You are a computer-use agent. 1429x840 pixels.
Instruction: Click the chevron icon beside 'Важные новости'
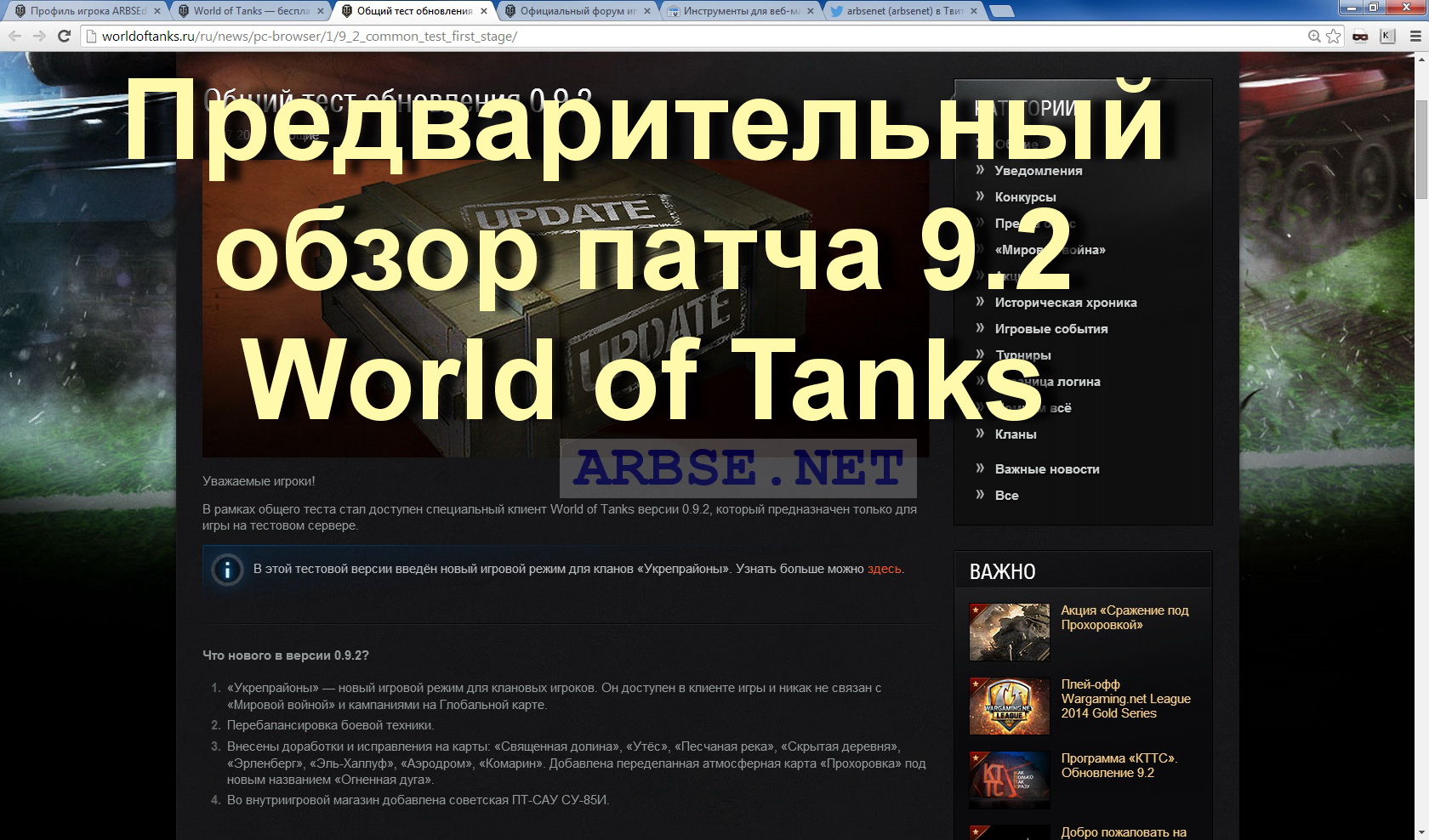pos(980,468)
